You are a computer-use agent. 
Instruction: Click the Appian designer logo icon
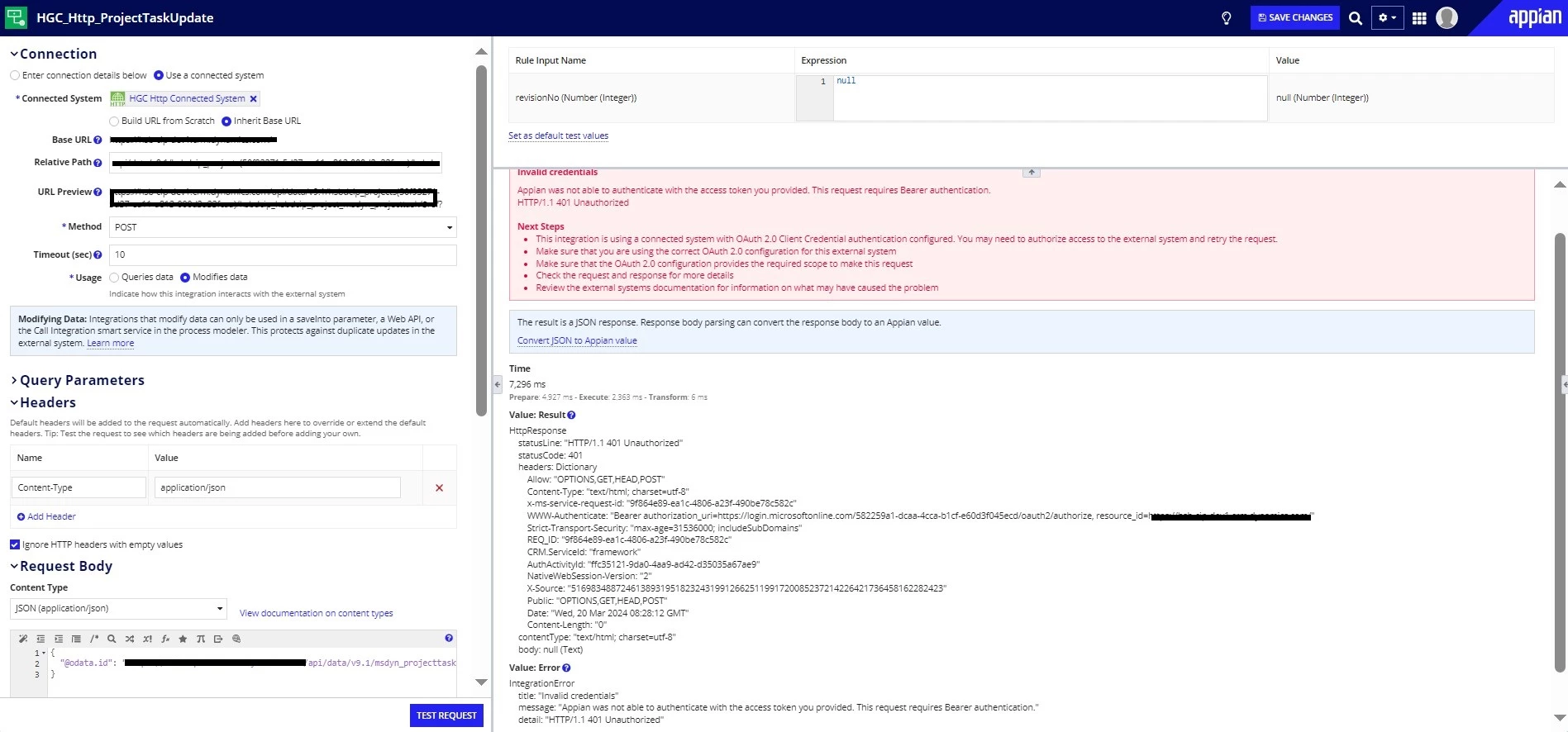pos(16,17)
